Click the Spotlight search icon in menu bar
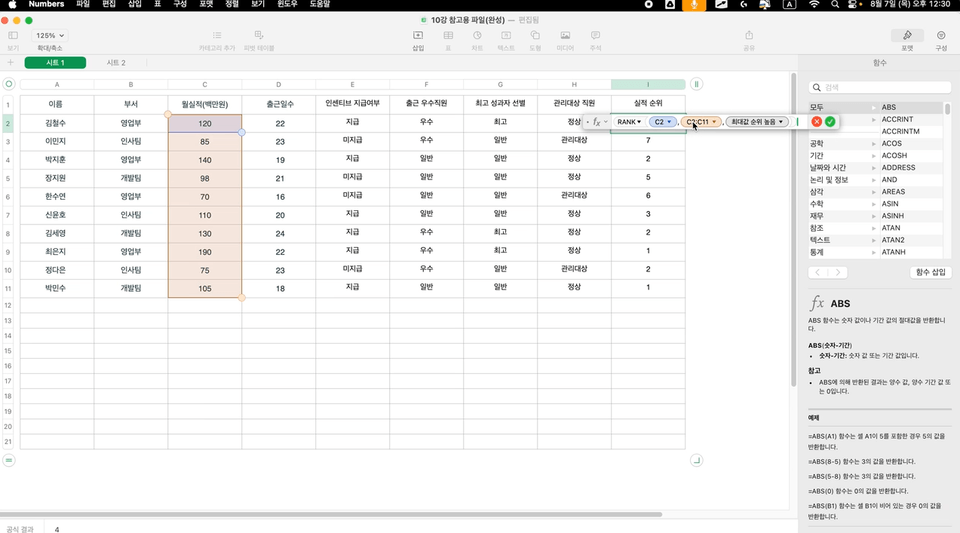 834,4
